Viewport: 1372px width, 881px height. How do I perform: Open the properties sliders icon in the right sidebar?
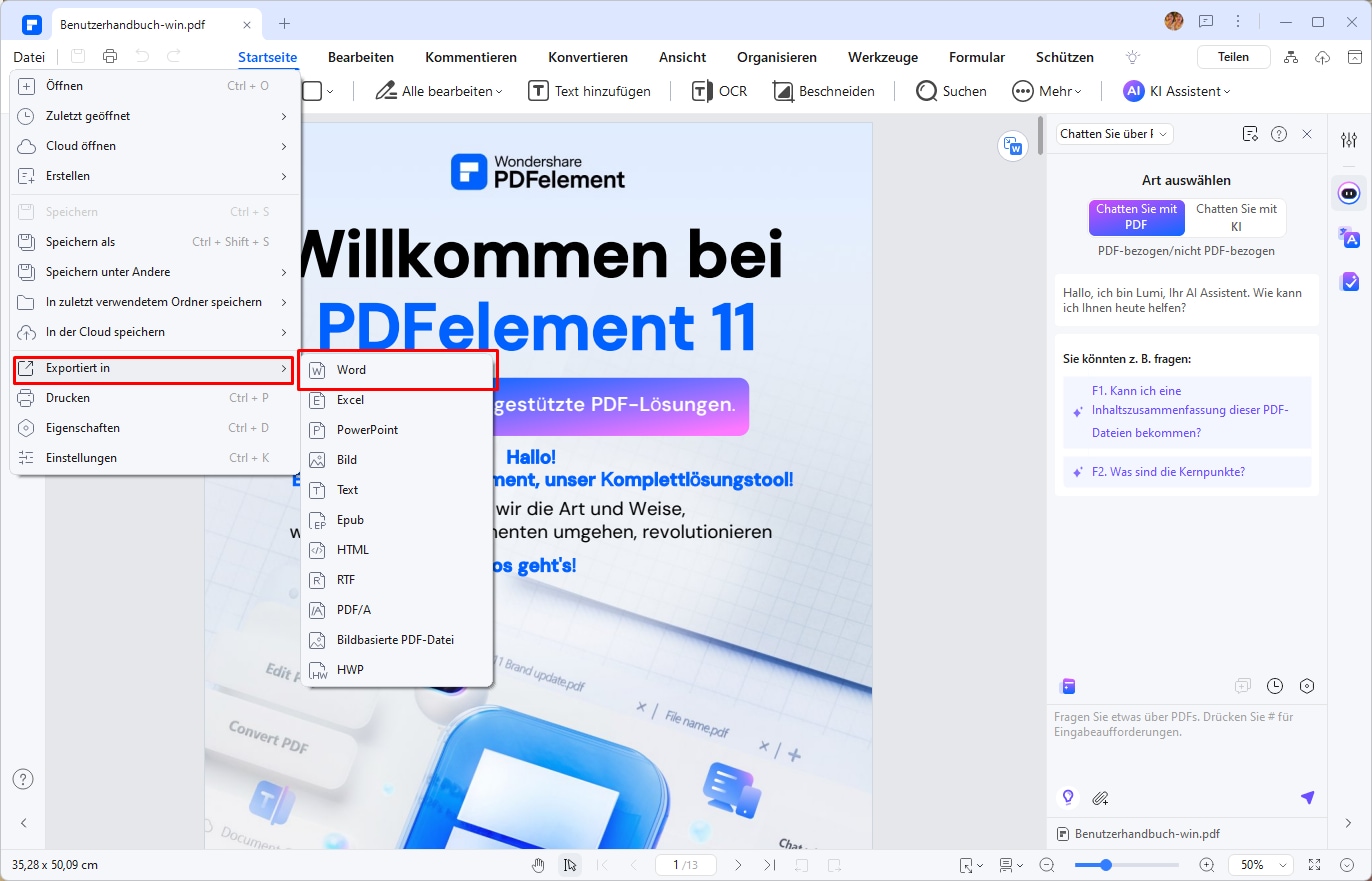point(1349,140)
